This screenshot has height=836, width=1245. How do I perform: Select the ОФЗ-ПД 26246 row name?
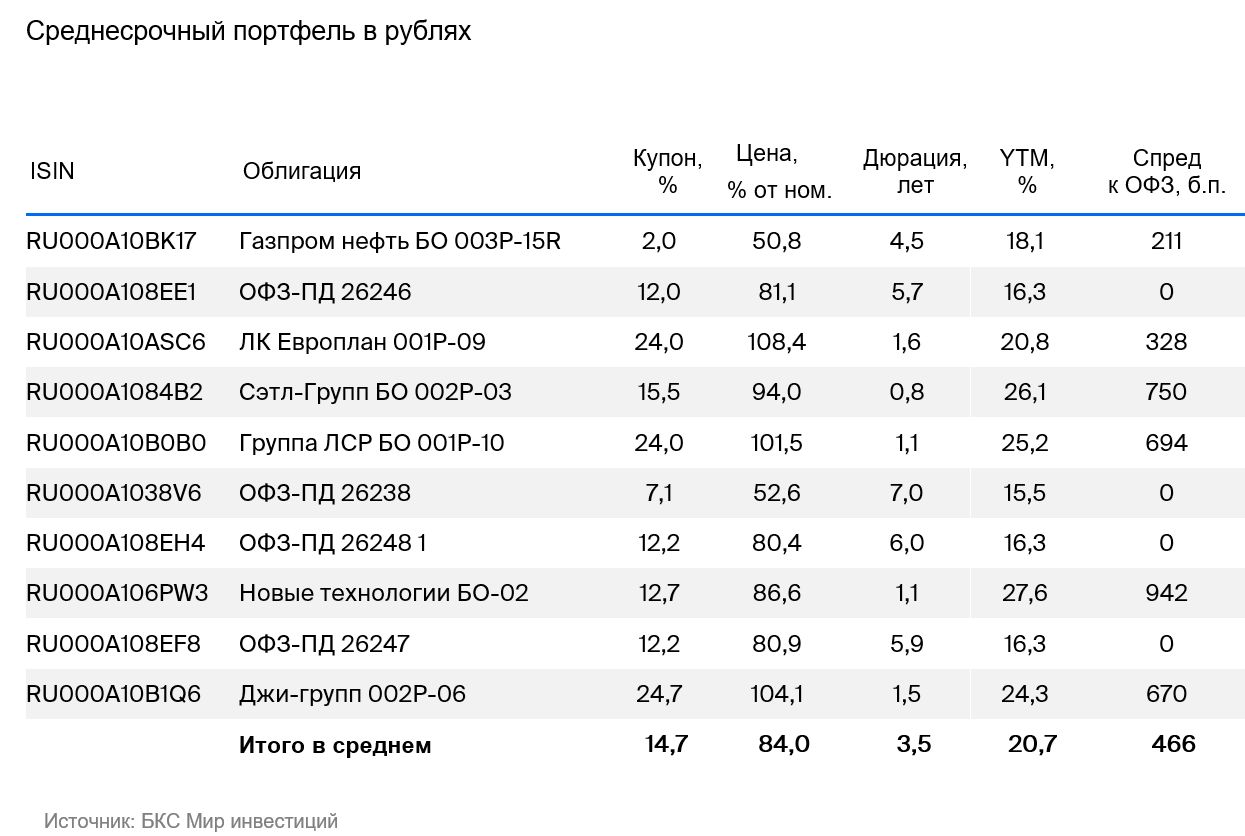(x=325, y=292)
